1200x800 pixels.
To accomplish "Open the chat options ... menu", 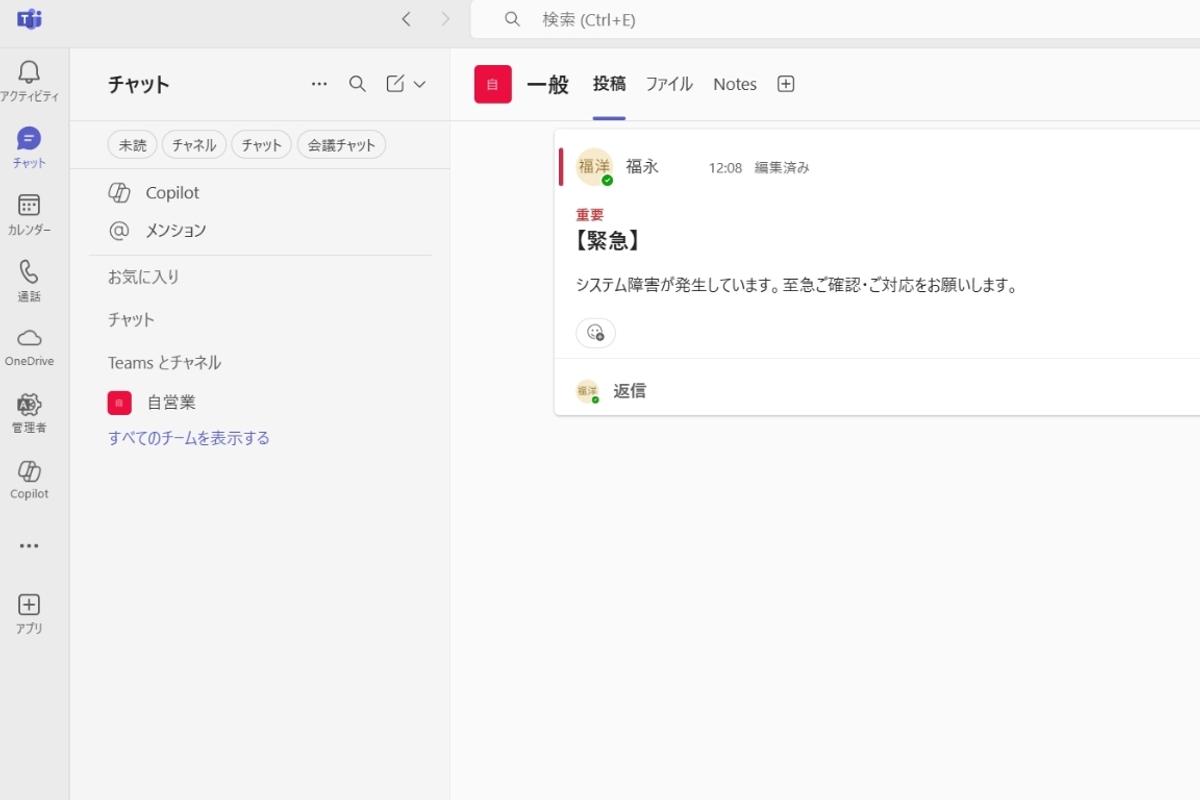I will (x=319, y=84).
